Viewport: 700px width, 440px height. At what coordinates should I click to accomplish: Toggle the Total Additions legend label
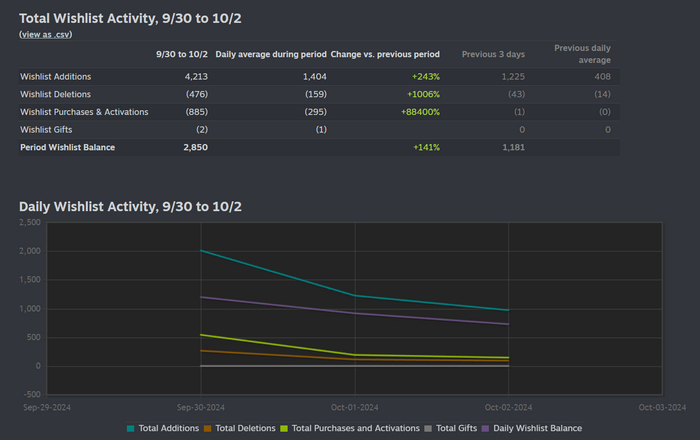169,428
